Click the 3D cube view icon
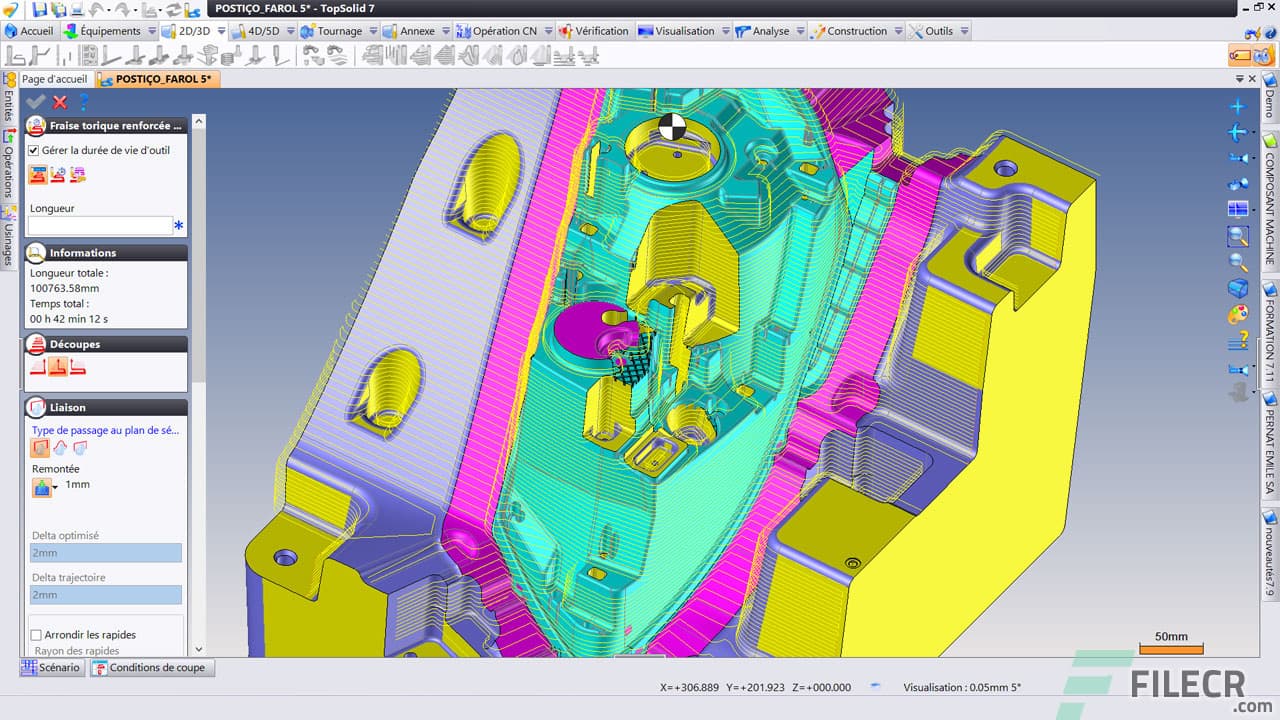The image size is (1280, 720). [x=1238, y=289]
